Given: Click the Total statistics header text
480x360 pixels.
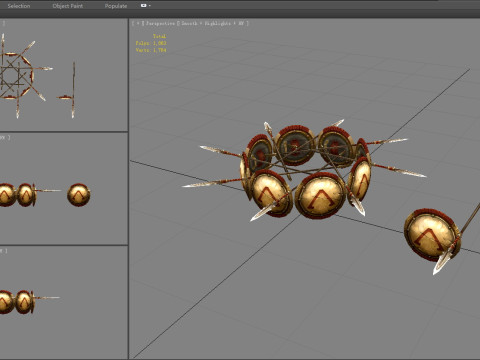Looking at the screenshot, I should [159, 36].
